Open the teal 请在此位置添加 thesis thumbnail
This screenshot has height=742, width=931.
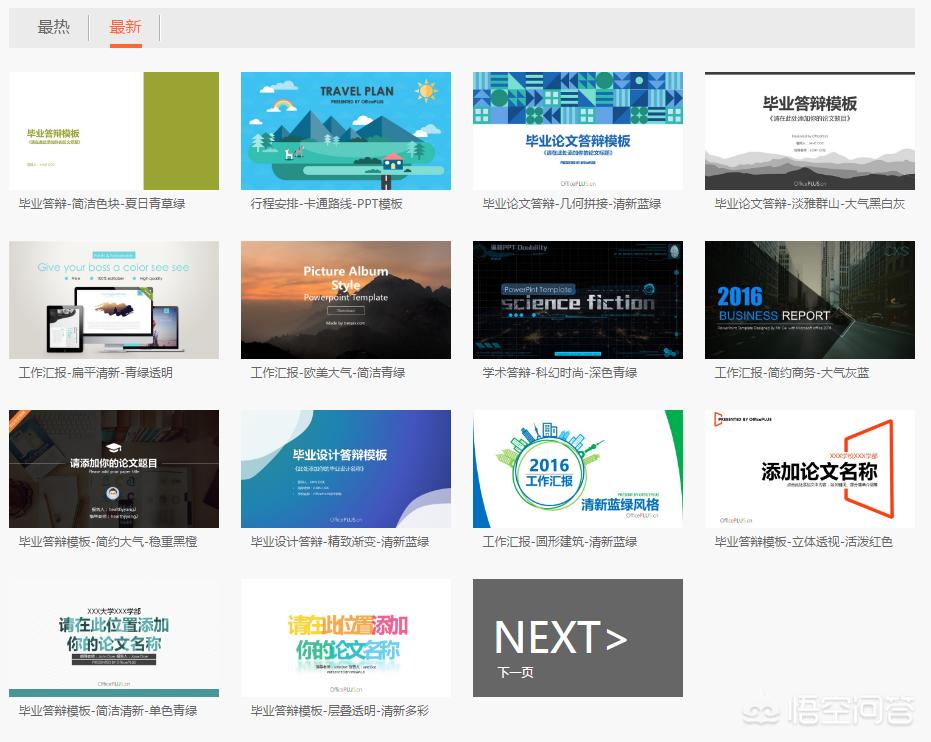pos(114,638)
